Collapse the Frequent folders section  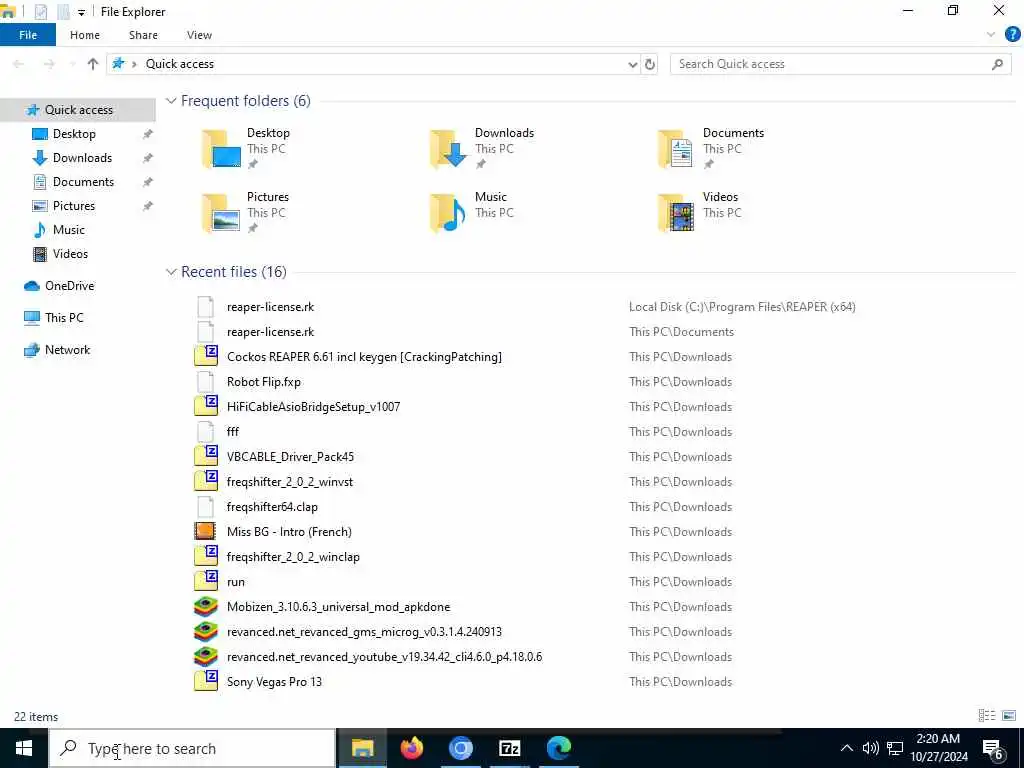point(171,101)
